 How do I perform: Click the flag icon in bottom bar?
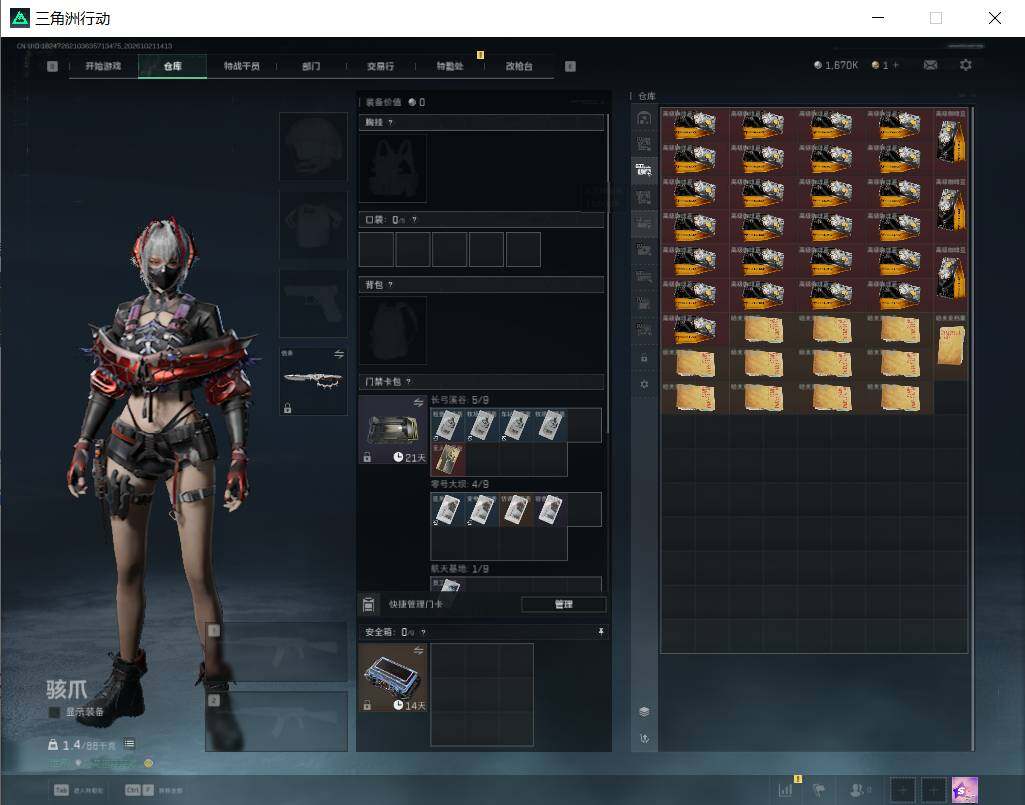[x=819, y=790]
